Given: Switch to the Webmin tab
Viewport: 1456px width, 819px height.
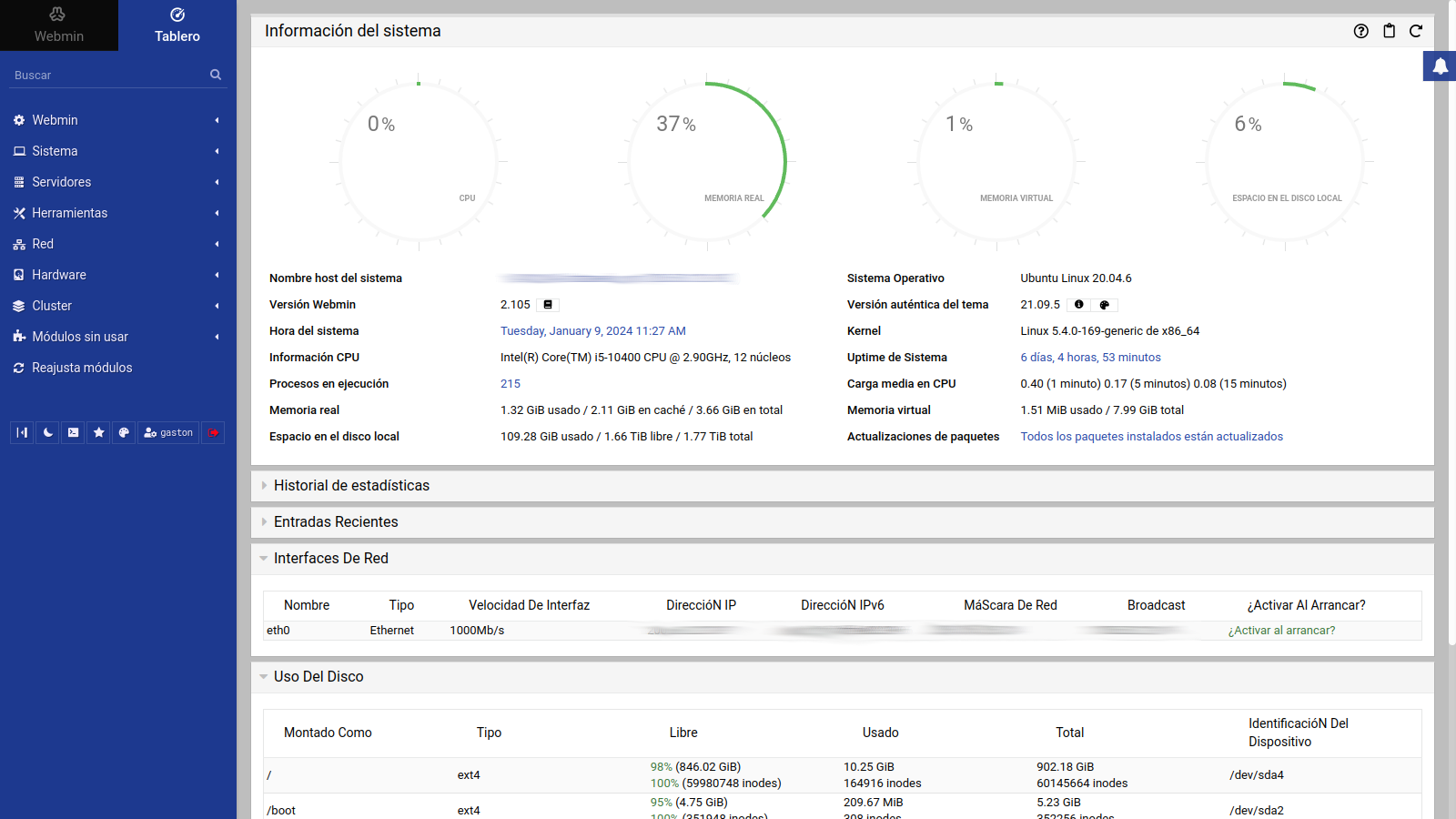Looking at the screenshot, I should [x=59, y=25].
